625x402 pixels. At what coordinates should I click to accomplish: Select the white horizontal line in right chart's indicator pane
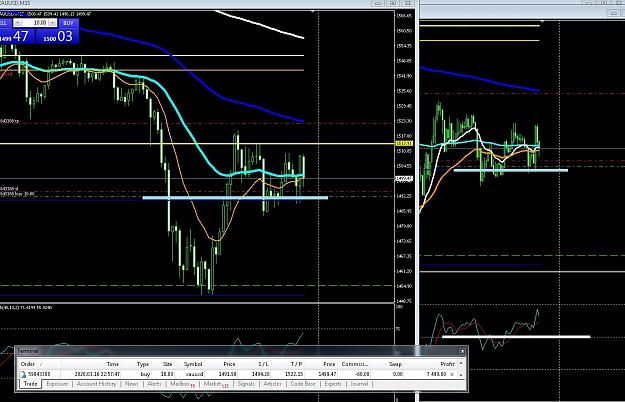pos(516,337)
